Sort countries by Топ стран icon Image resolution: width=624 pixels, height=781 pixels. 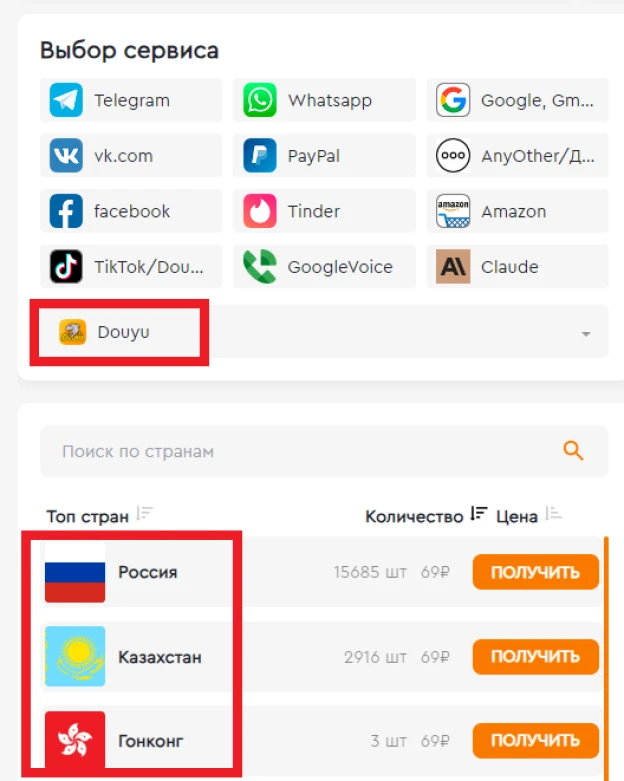coord(145,513)
